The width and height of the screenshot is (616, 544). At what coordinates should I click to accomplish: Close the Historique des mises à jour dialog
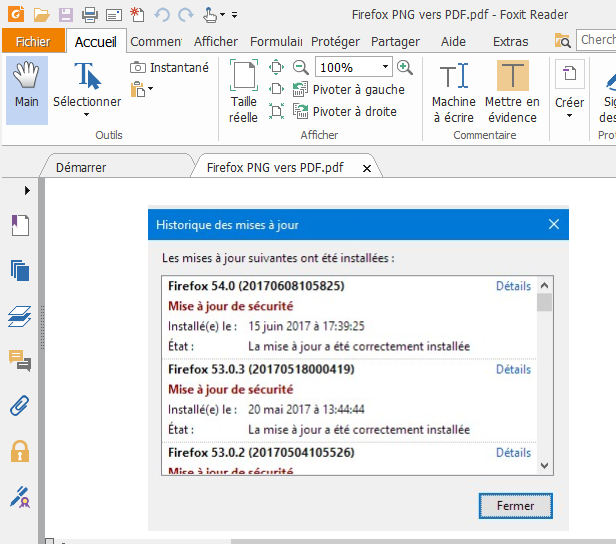click(554, 224)
